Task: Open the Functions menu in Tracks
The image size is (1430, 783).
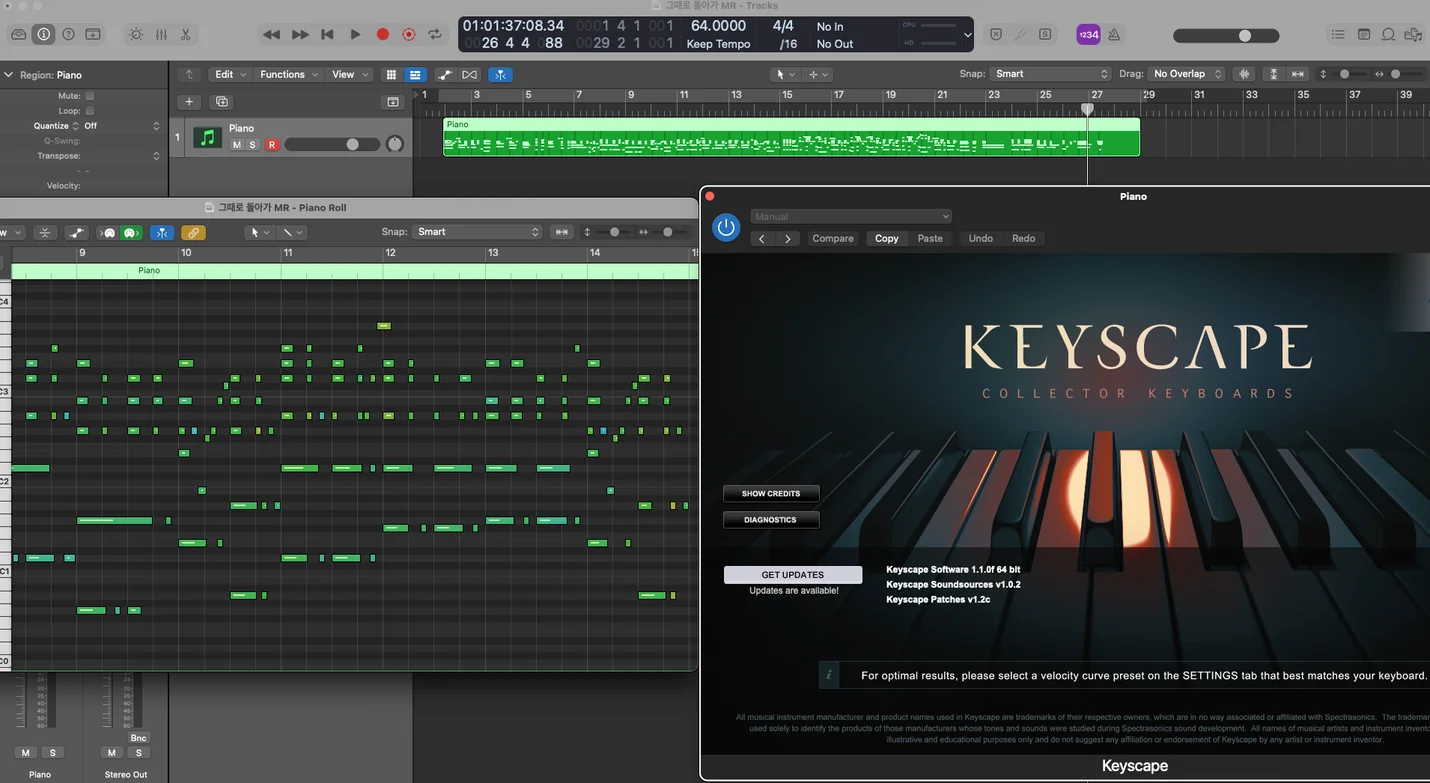Action: pos(289,74)
